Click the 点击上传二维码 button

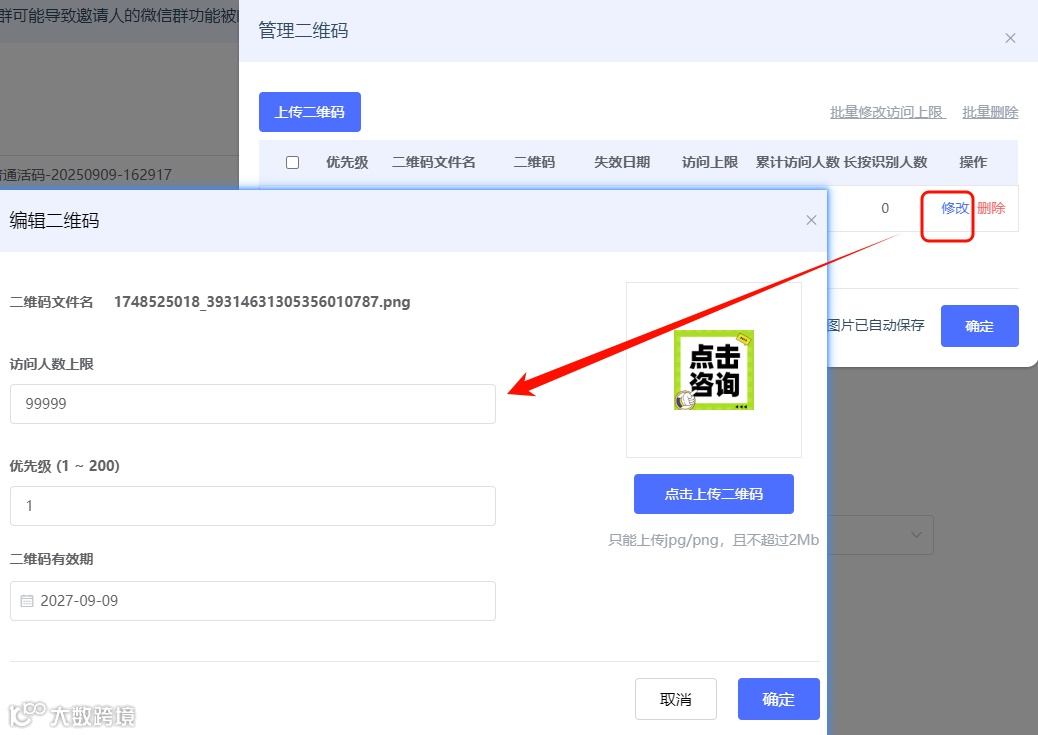click(714, 494)
